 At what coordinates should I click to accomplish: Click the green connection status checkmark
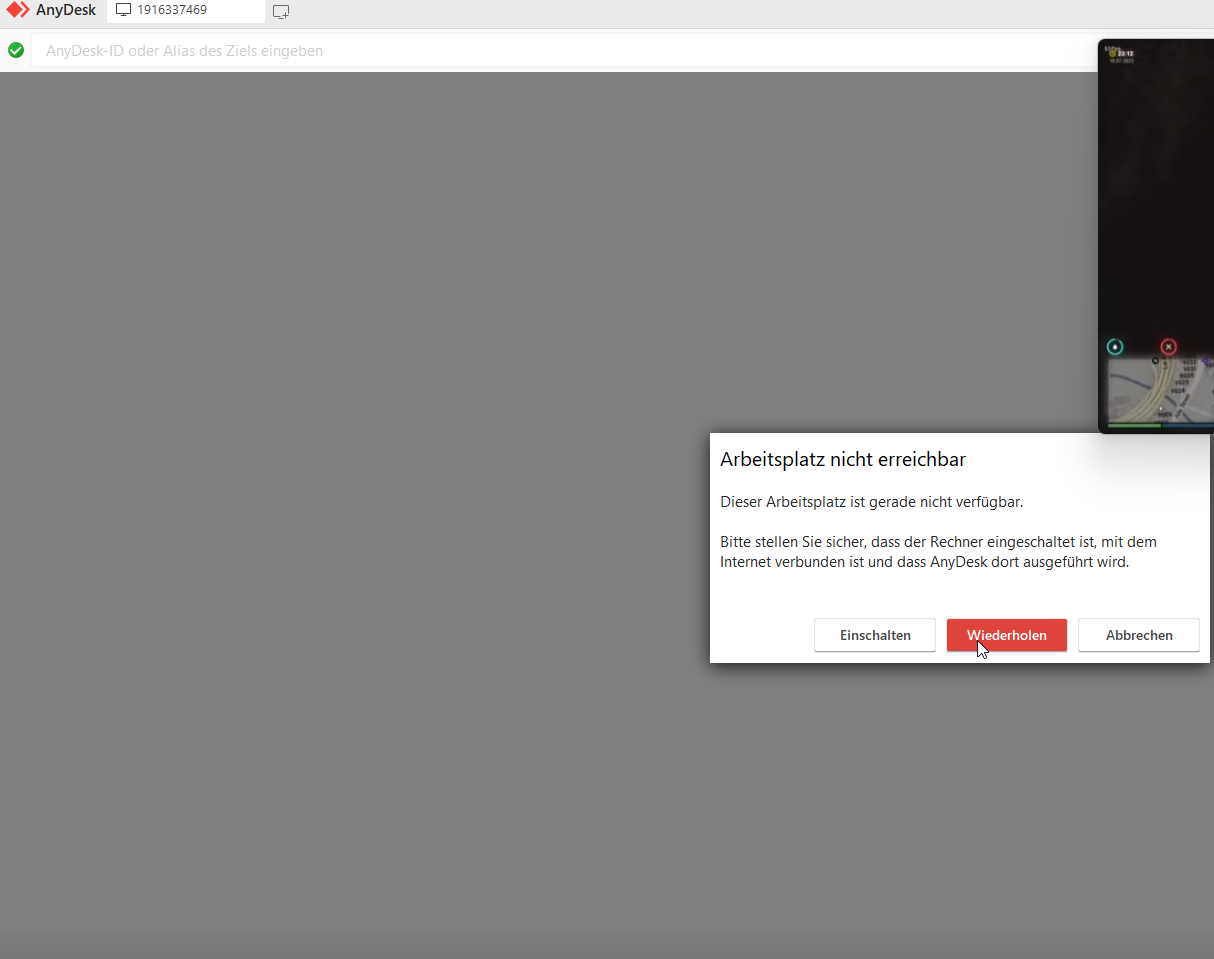16,50
